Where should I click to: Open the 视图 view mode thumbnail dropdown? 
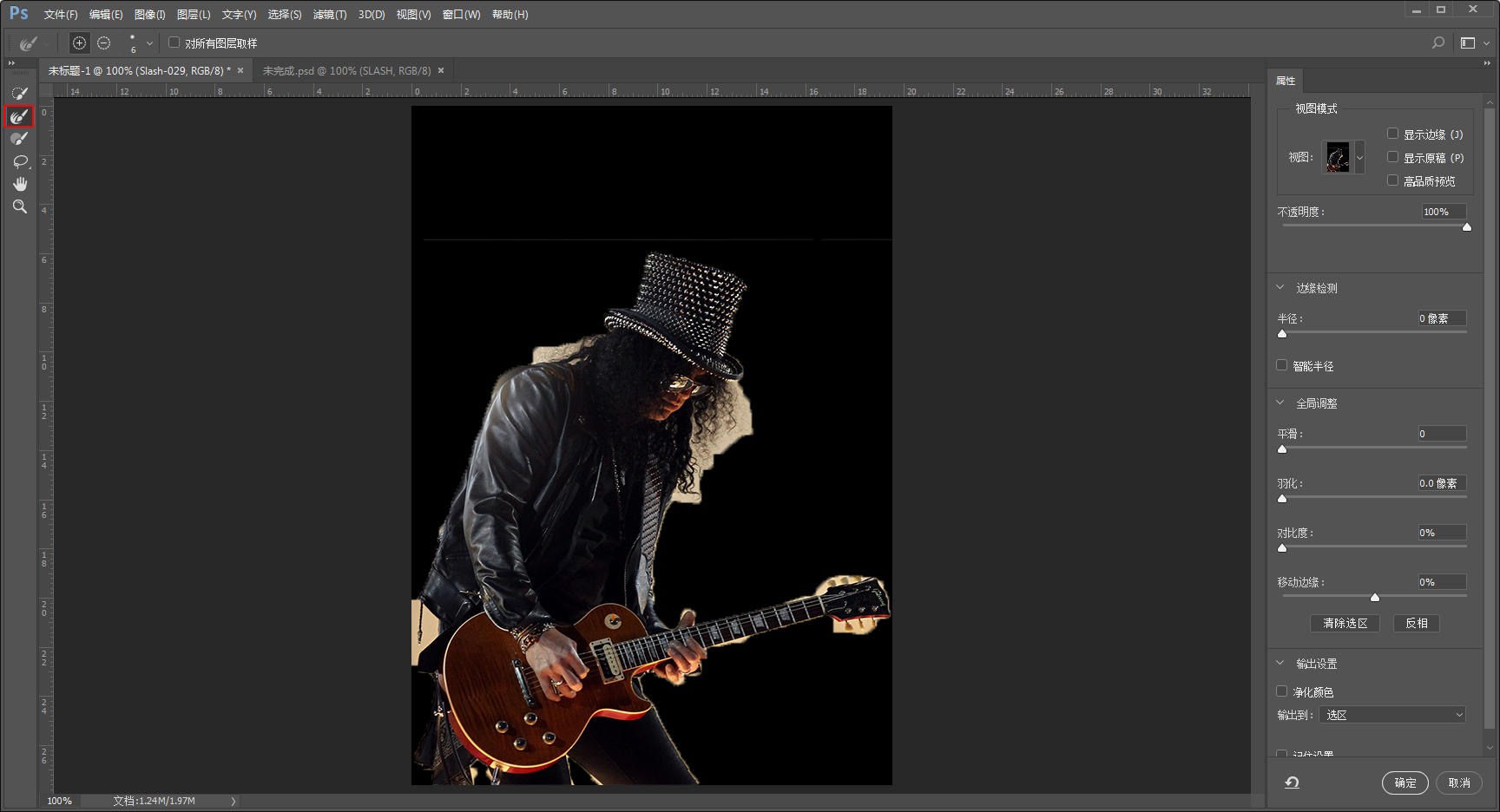[x=1359, y=158]
